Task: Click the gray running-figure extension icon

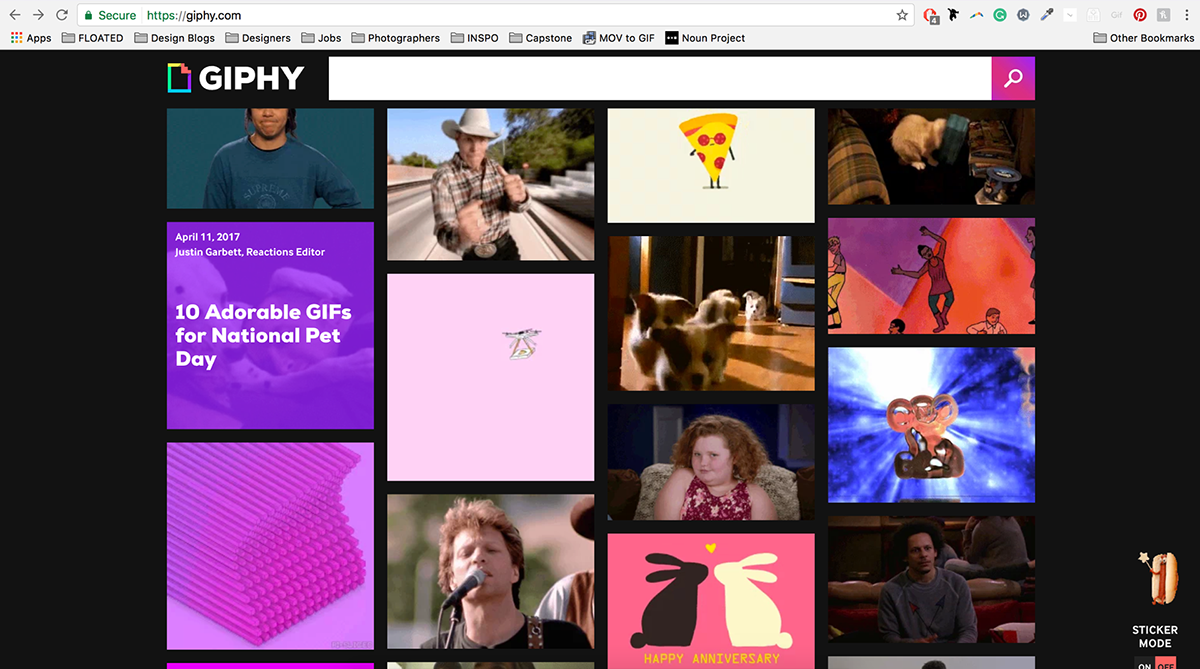Action: [x=1163, y=15]
